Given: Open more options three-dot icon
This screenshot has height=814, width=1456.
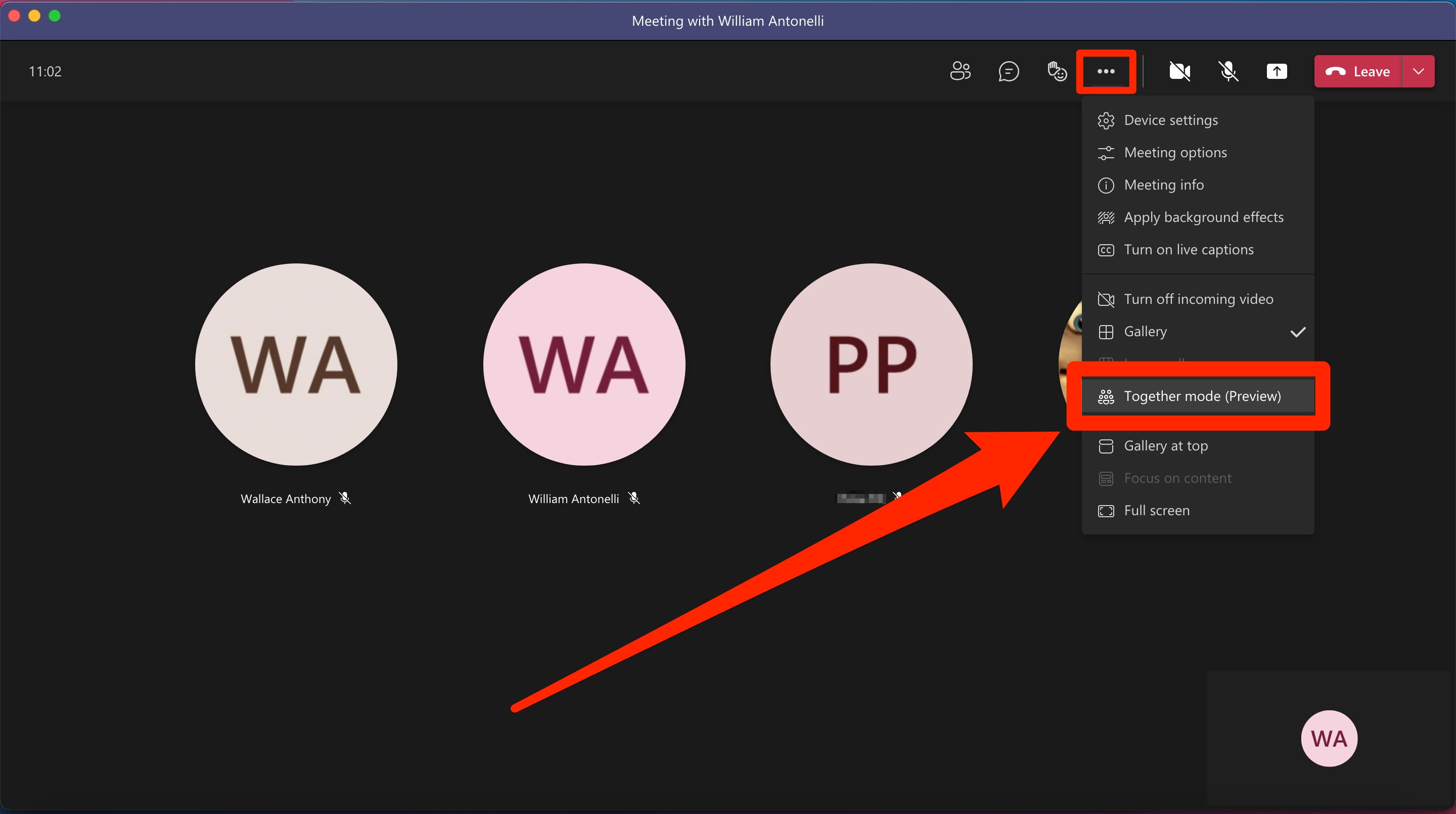Looking at the screenshot, I should (x=1104, y=71).
